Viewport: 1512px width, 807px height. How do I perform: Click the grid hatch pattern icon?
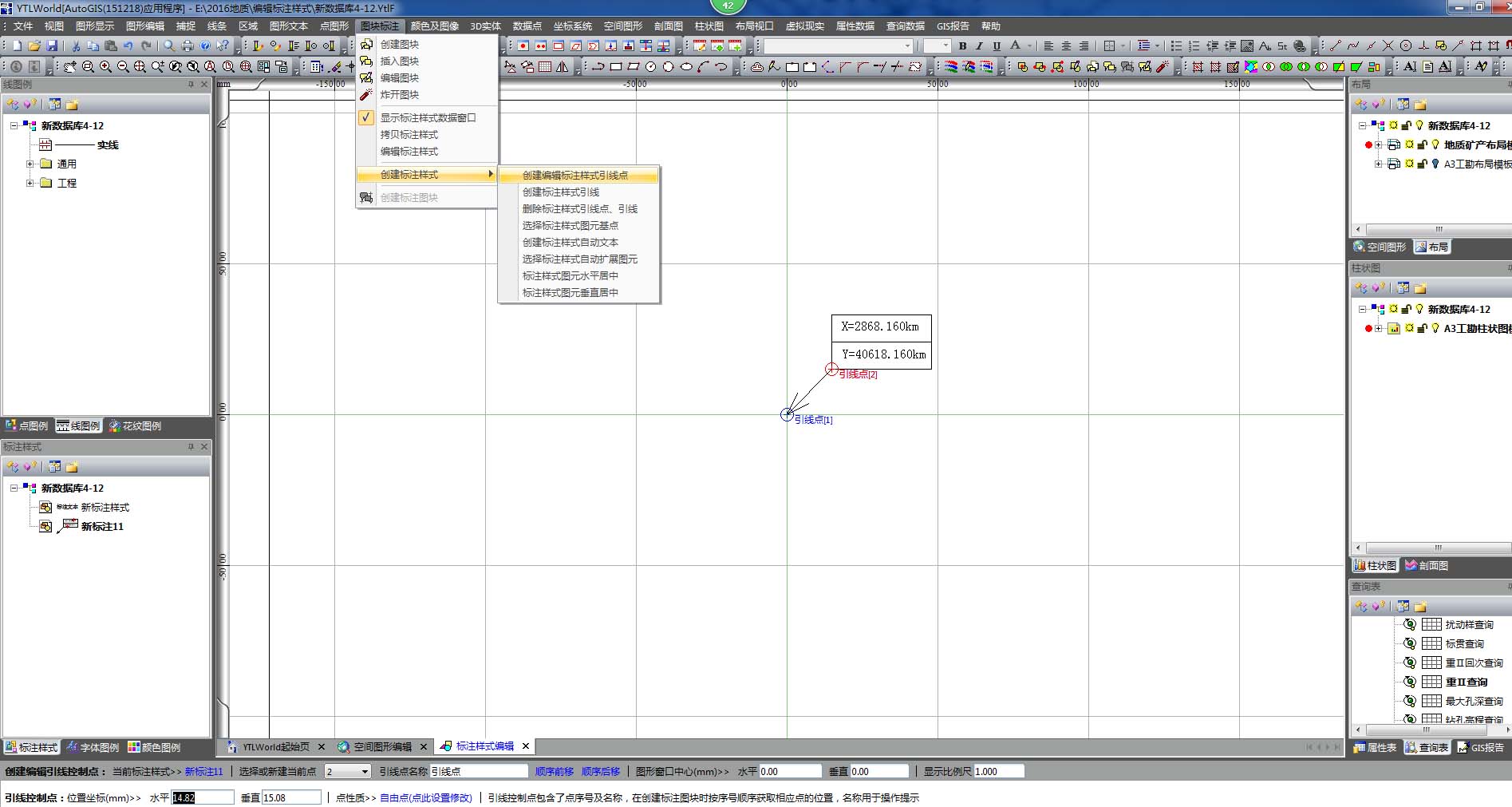545,67
